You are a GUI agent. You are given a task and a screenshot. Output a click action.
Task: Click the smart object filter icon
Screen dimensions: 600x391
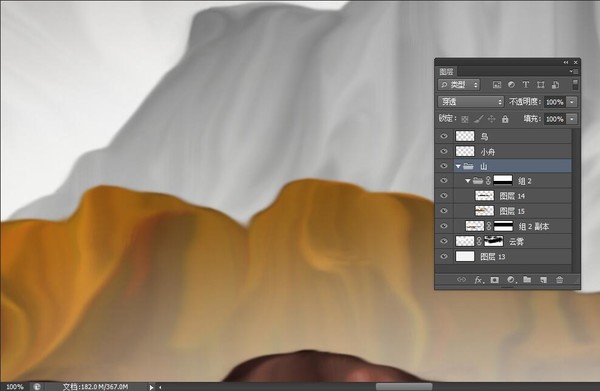point(555,85)
